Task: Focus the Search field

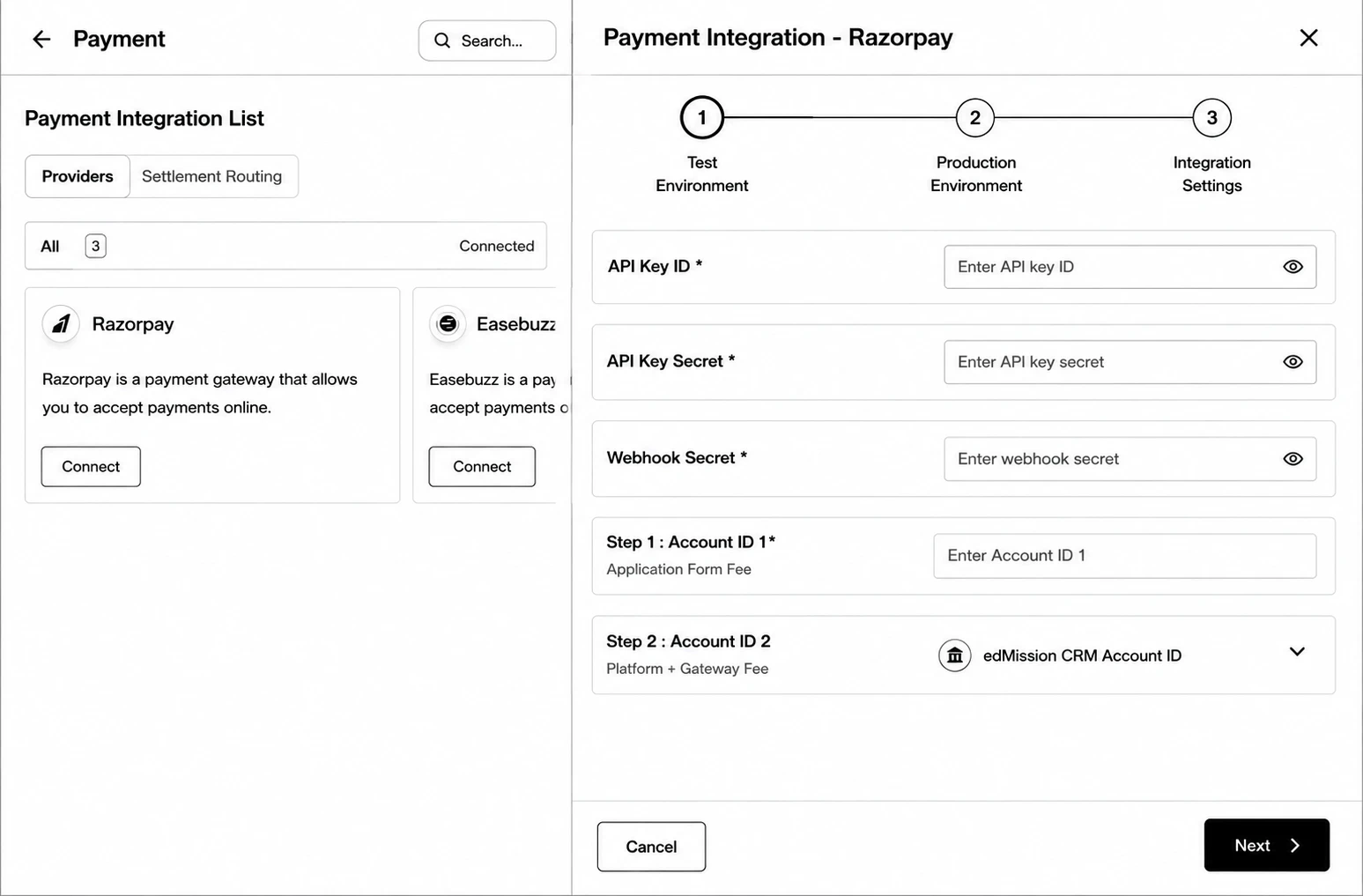Action: coord(487,41)
